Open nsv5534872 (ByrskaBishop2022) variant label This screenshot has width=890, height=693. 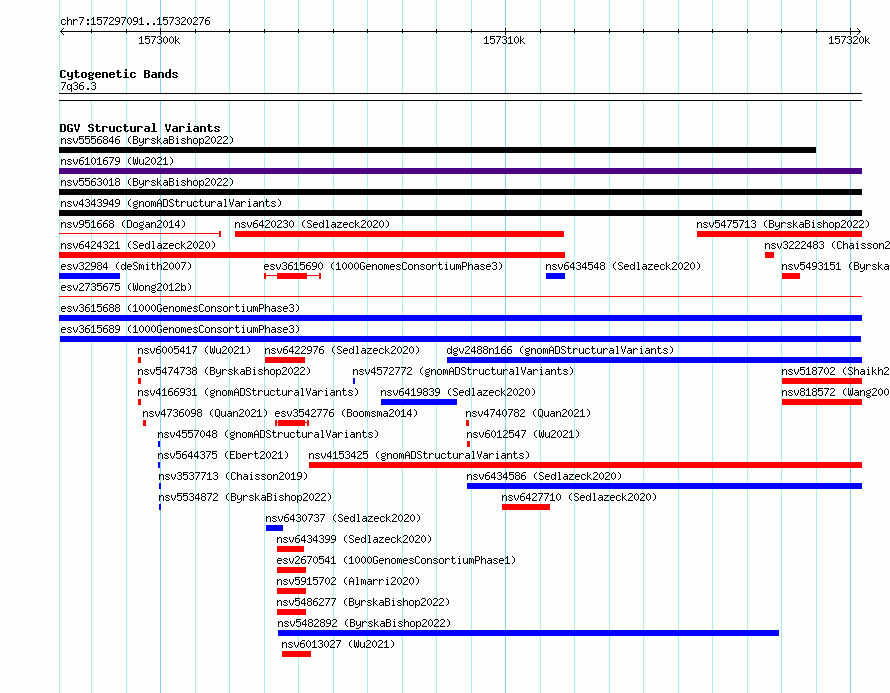coord(245,497)
